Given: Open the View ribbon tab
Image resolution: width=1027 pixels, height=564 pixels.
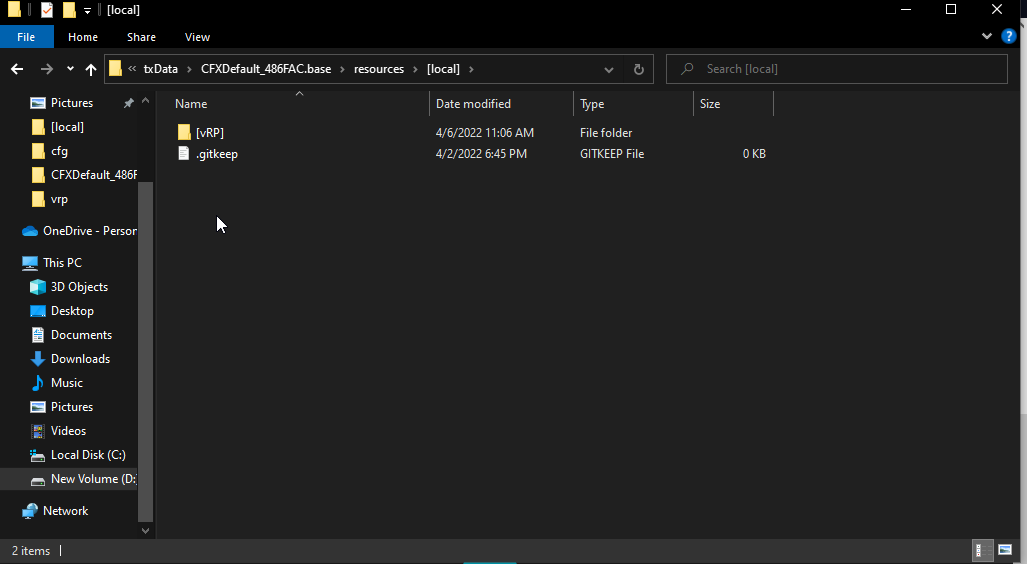Looking at the screenshot, I should click(x=197, y=37).
